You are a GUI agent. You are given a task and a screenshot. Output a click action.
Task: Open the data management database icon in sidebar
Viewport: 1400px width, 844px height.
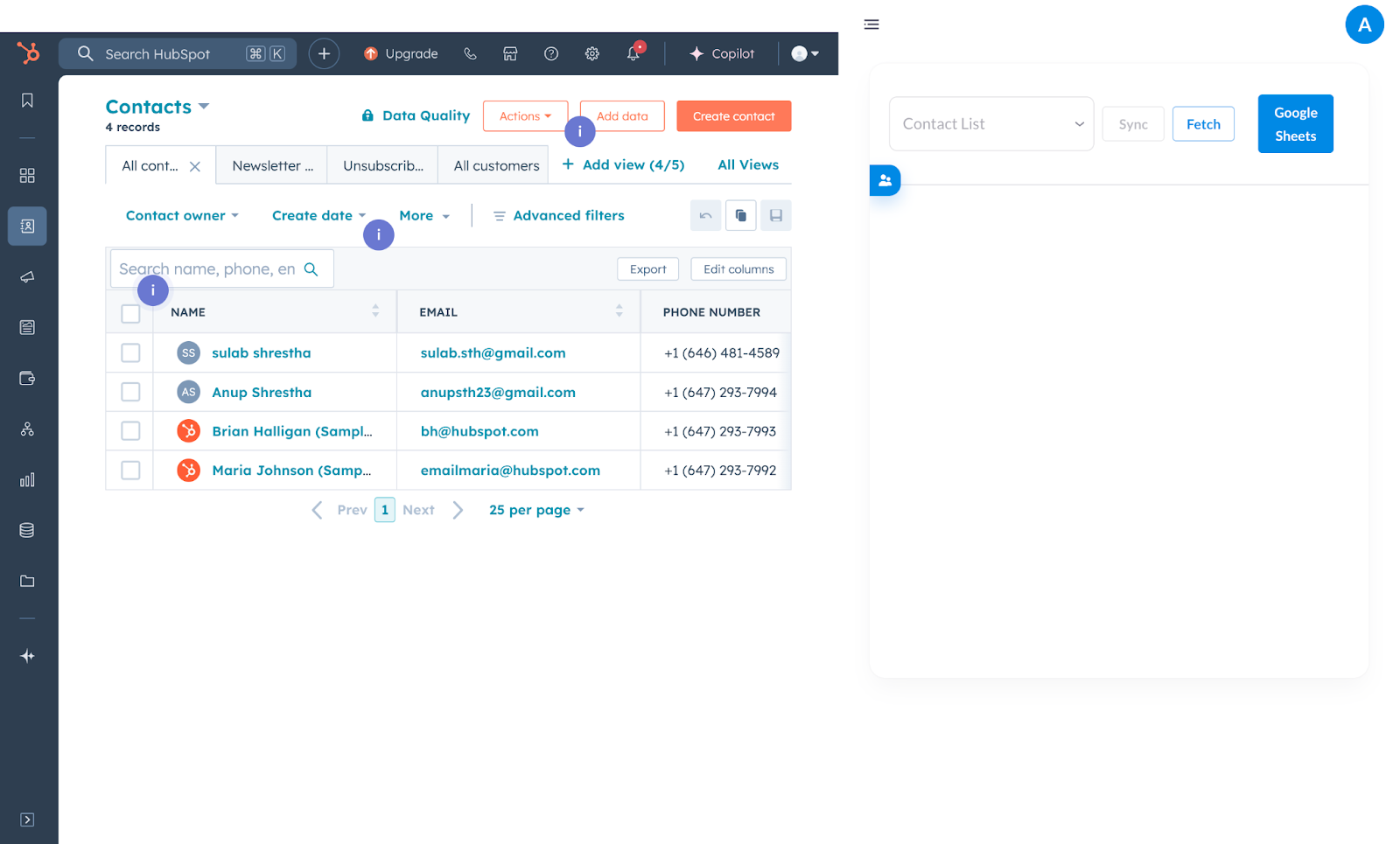pyautogui.click(x=27, y=530)
